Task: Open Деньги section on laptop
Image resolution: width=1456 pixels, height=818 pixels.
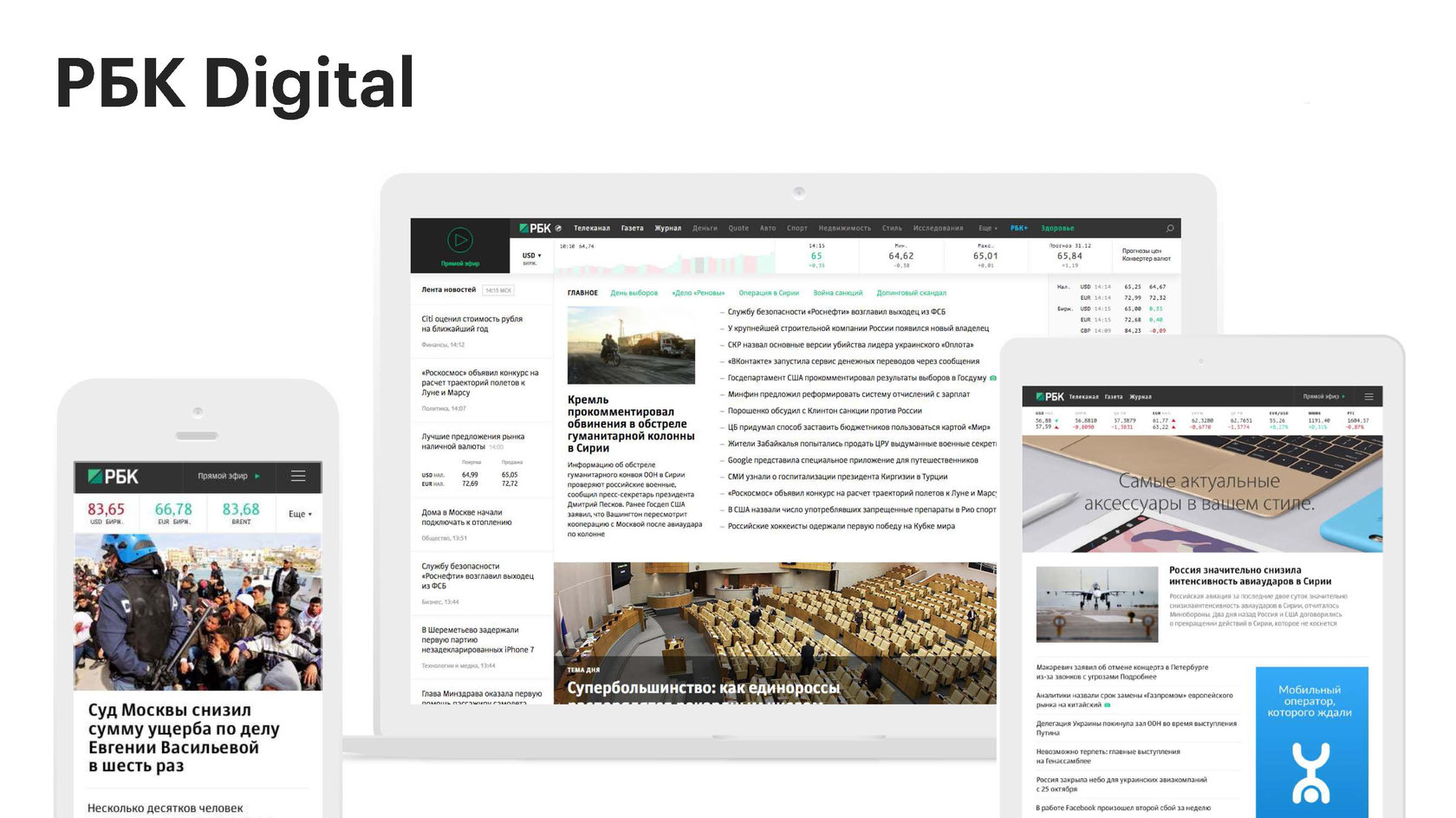Action: pos(705,229)
